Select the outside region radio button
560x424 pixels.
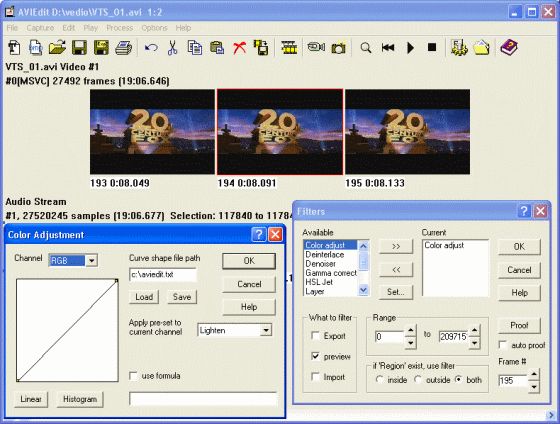[418, 380]
